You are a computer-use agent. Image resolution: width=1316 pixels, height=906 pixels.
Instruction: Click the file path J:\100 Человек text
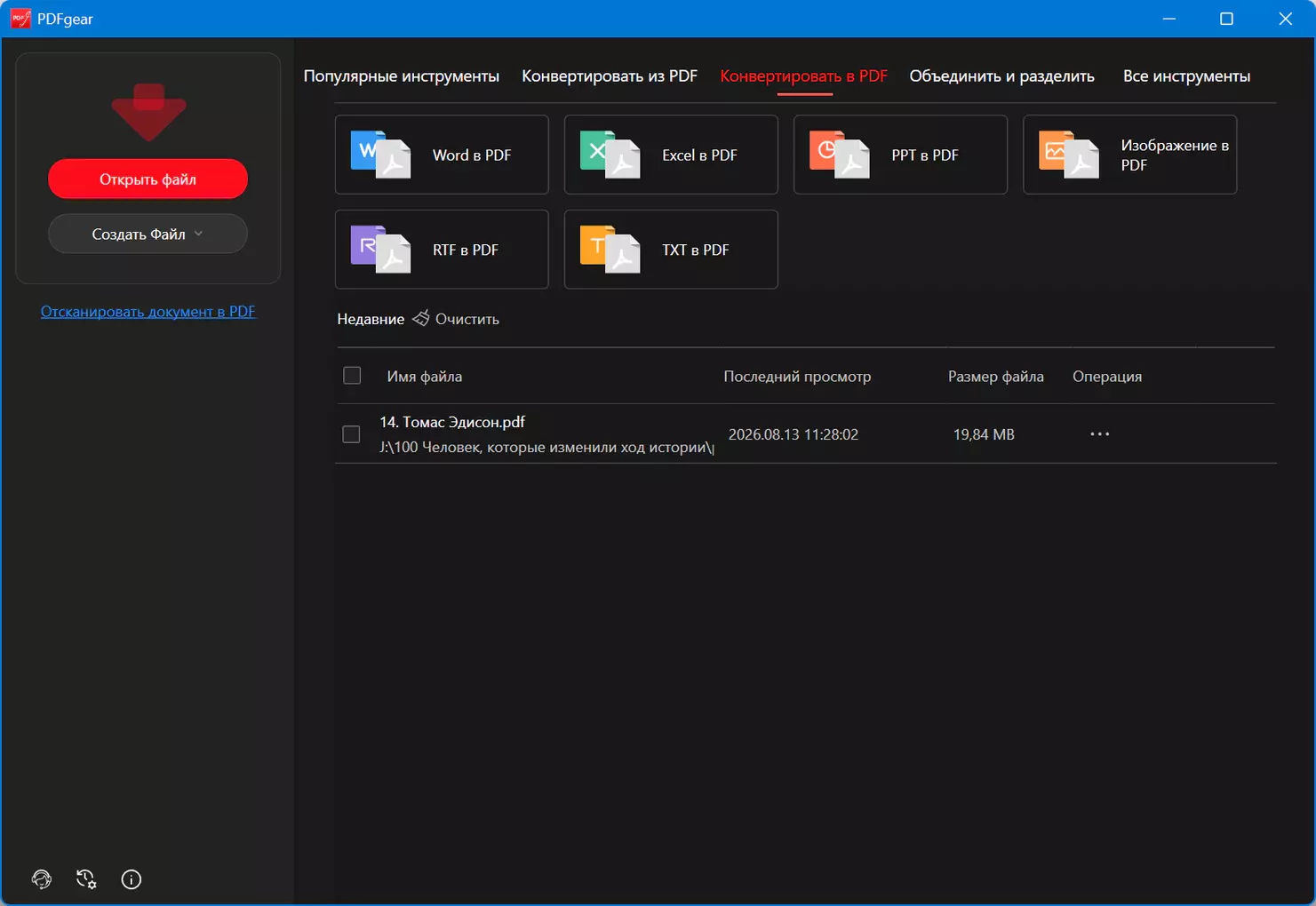[546, 447]
